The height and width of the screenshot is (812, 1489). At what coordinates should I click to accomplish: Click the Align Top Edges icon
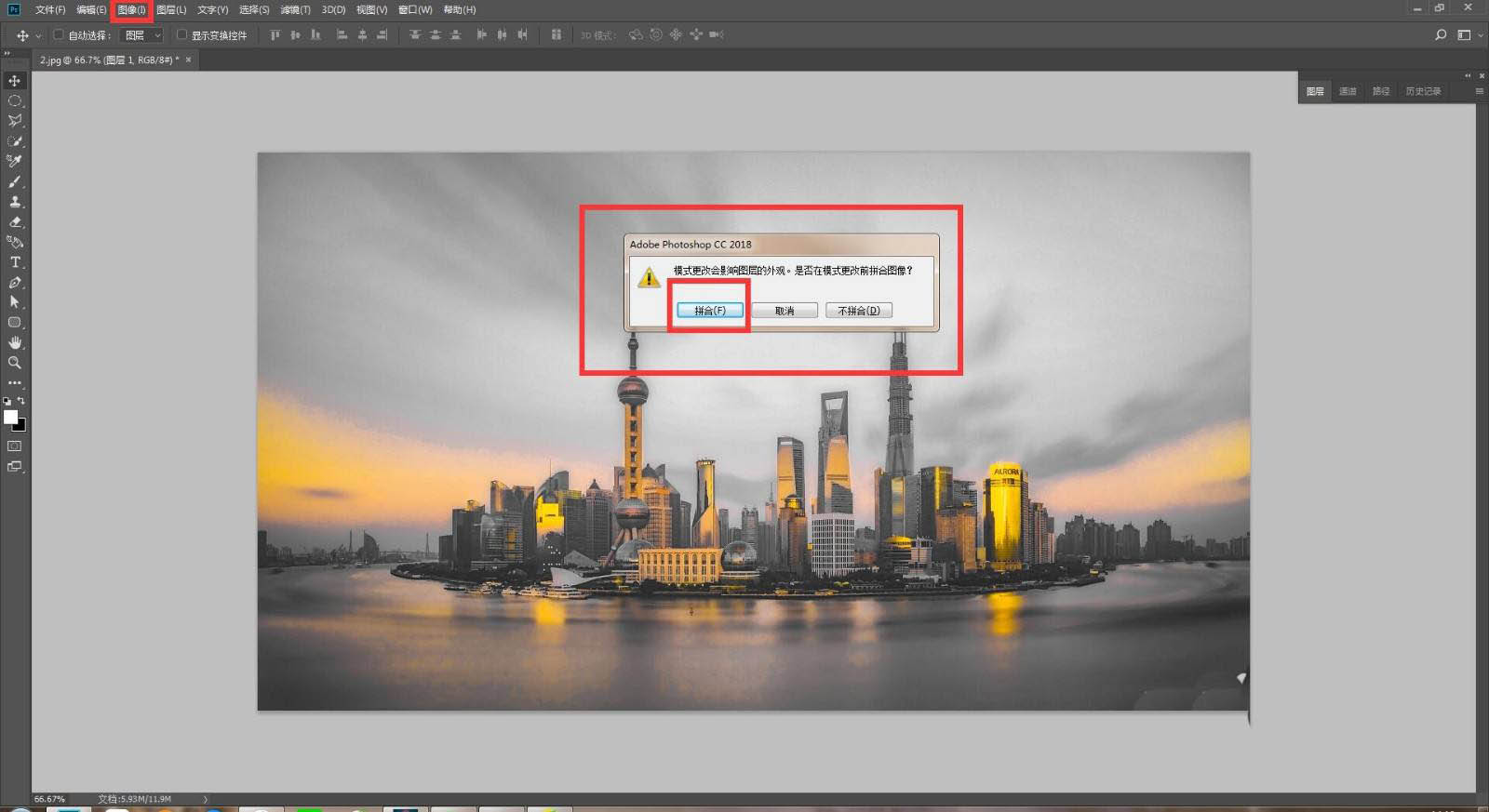click(x=275, y=35)
